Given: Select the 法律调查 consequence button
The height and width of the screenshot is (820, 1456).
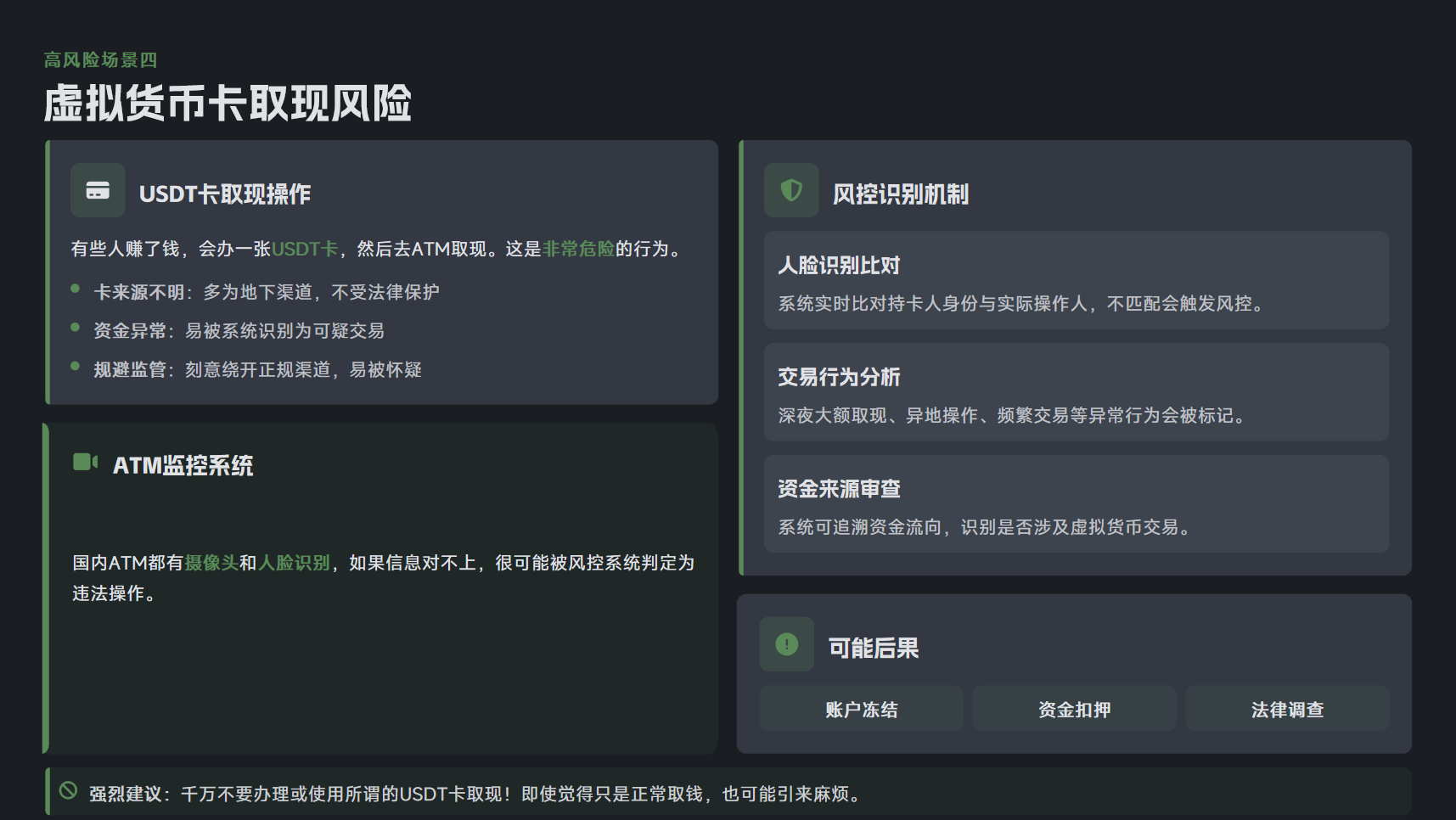Looking at the screenshot, I should [1287, 709].
